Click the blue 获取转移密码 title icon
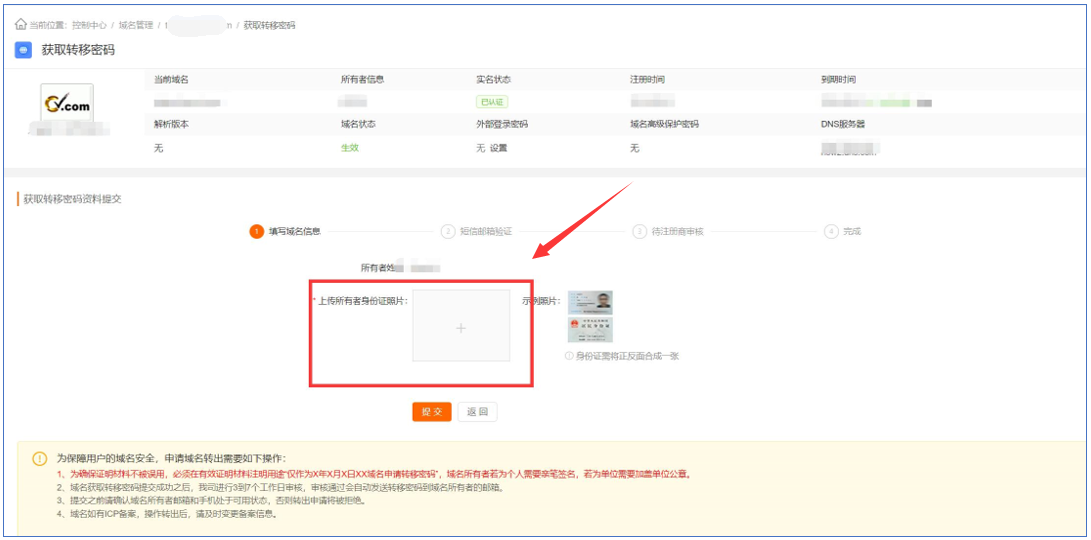The width and height of the screenshot is (1091, 540). click(x=24, y=50)
